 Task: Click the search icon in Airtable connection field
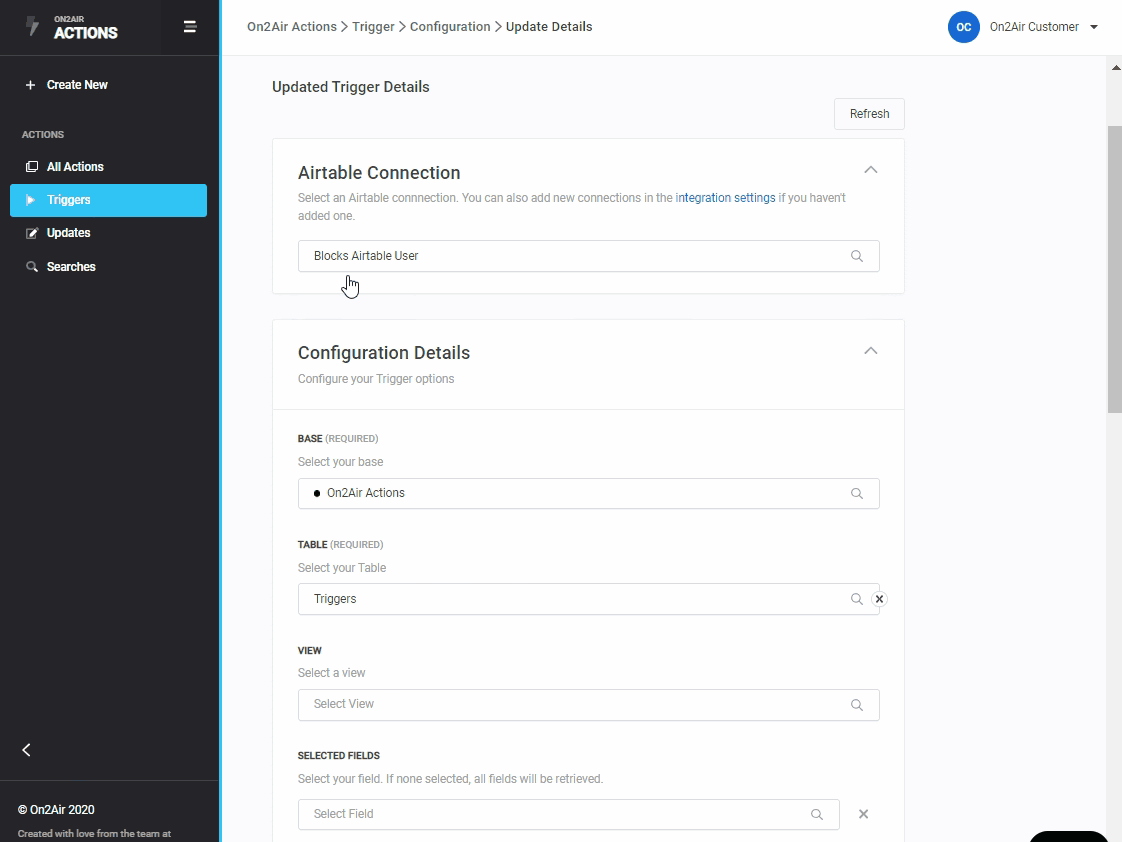(857, 256)
